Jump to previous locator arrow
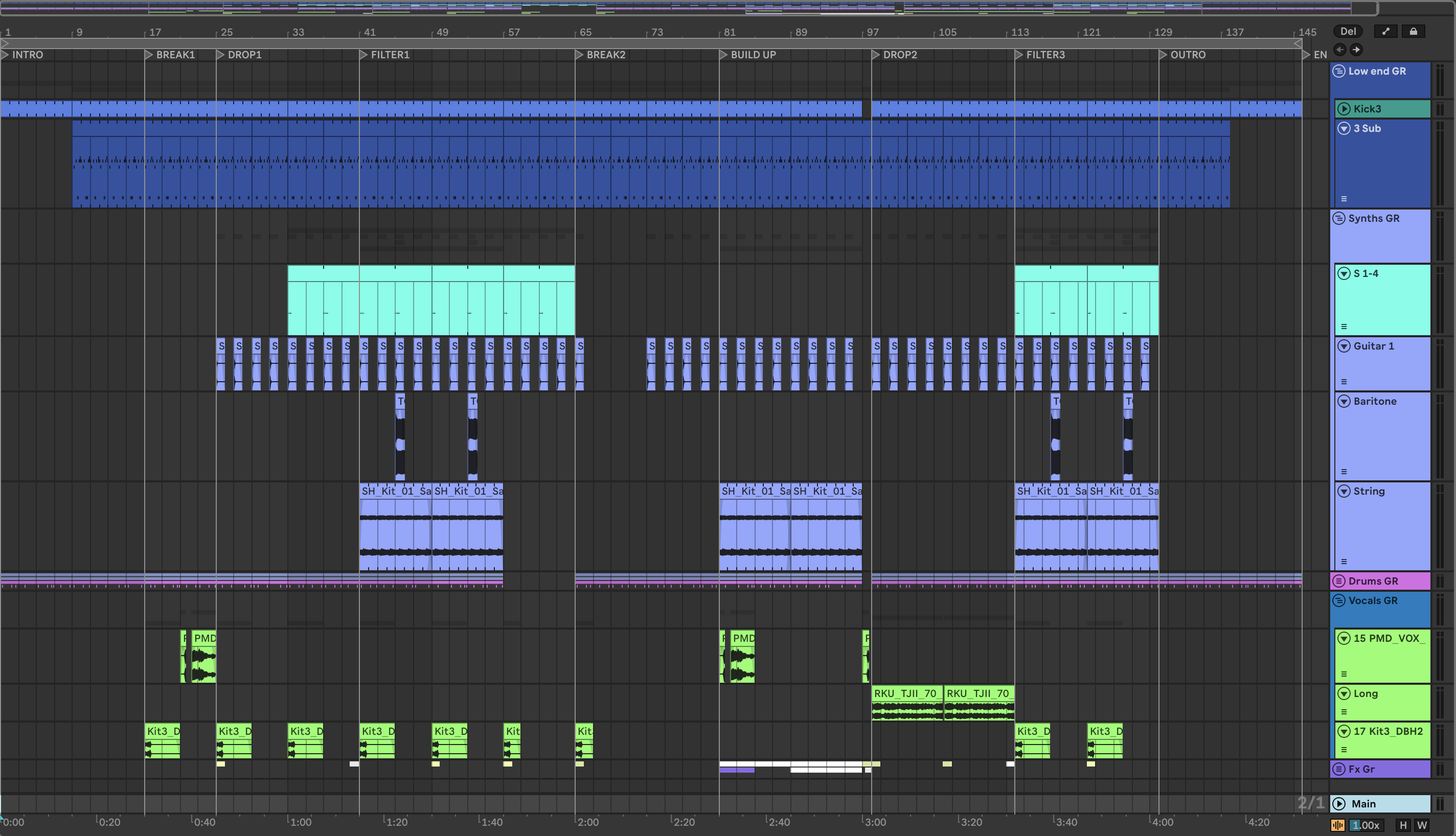The image size is (1456, 836). pyautogui.click(x=1340, y=50)
